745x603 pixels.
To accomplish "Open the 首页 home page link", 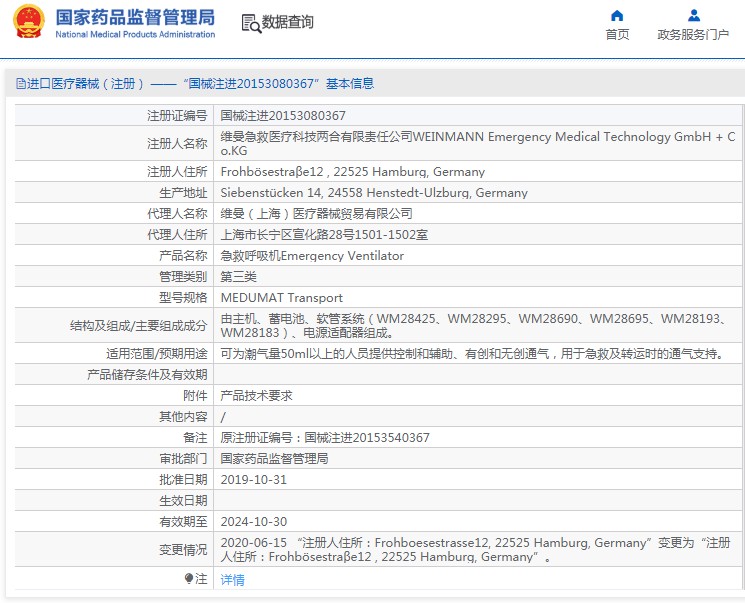I will pos(617,35).
